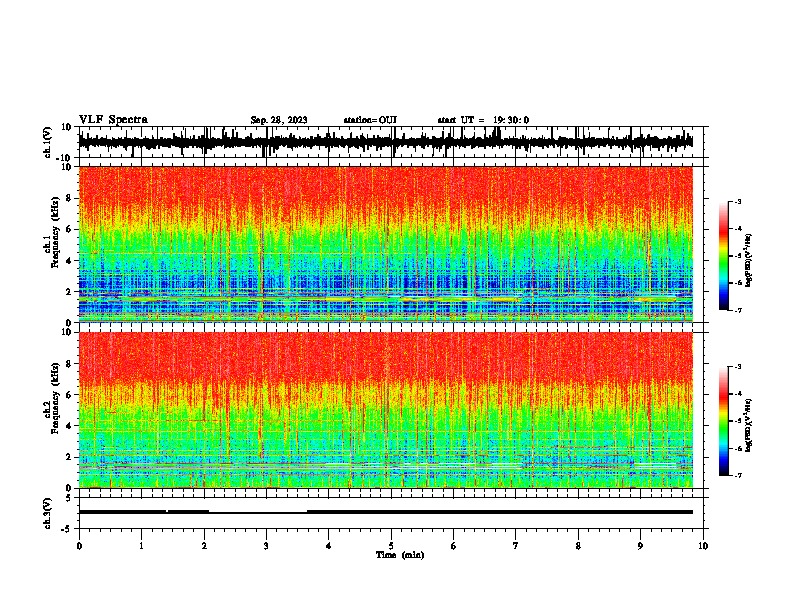Click time axis tick label "6"
792x612 pixels.
(454, 546)
